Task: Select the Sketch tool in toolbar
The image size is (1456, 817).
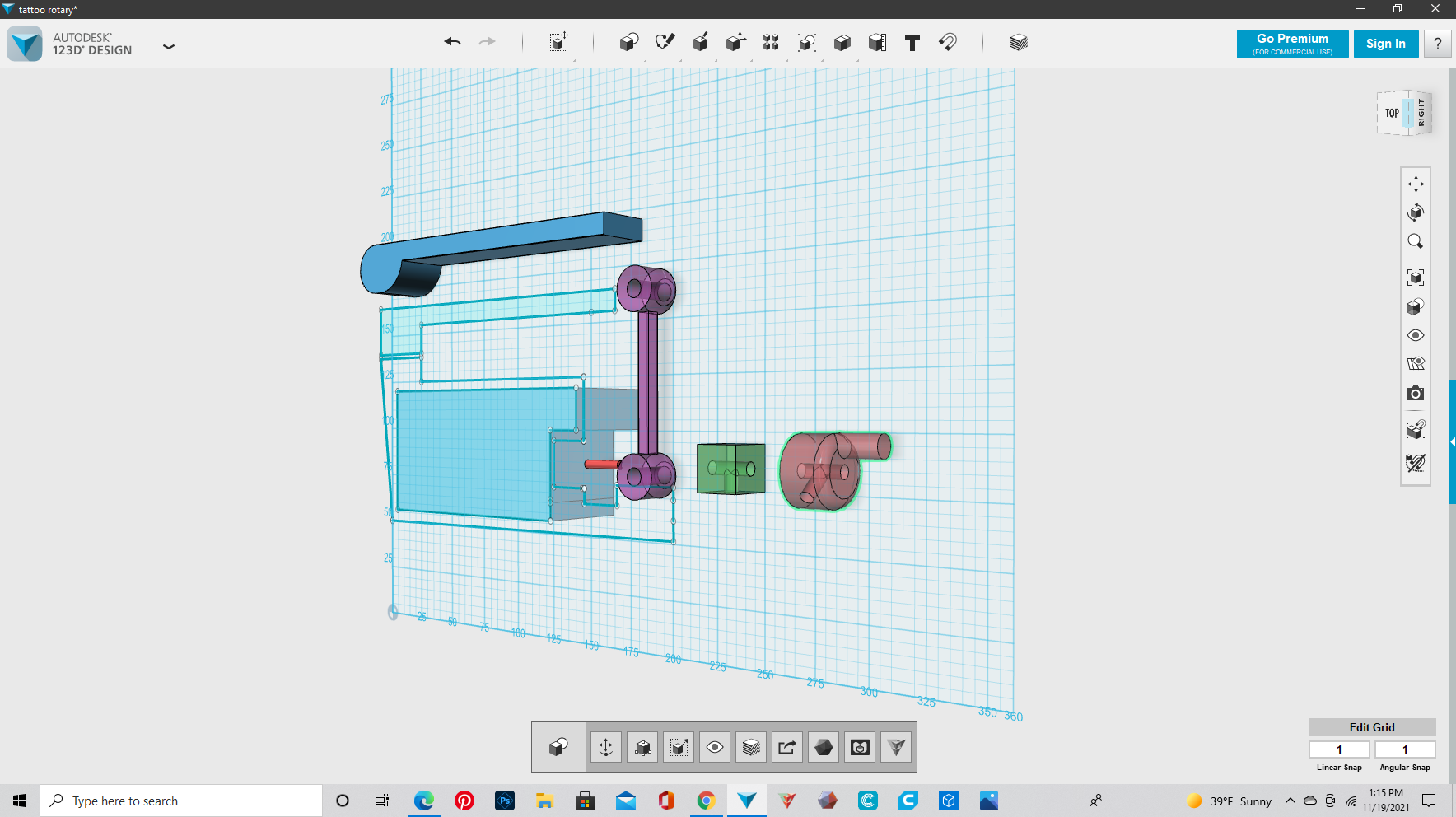Action: 665,42
